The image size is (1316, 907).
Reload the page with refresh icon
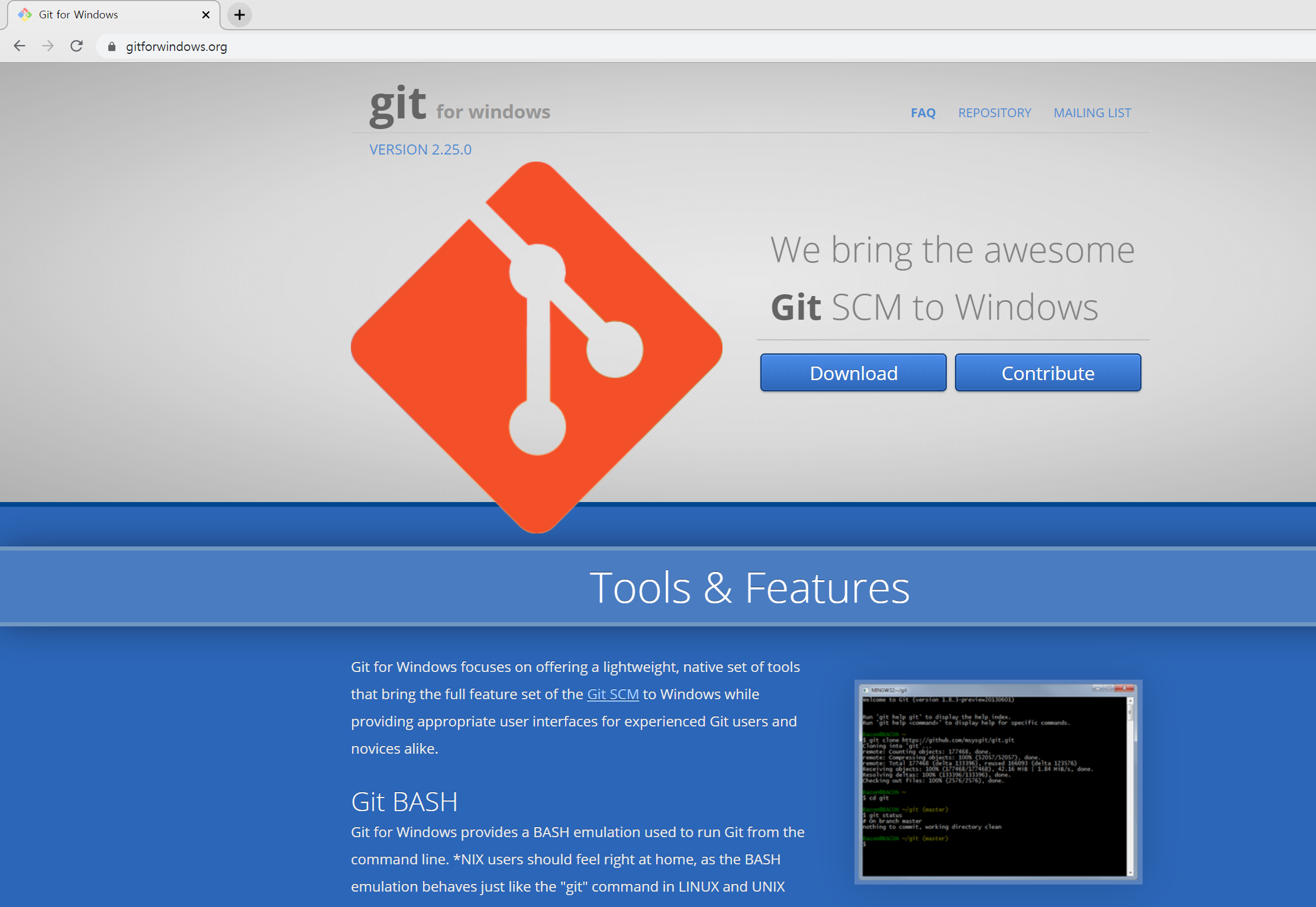click(x=76, y=46)
